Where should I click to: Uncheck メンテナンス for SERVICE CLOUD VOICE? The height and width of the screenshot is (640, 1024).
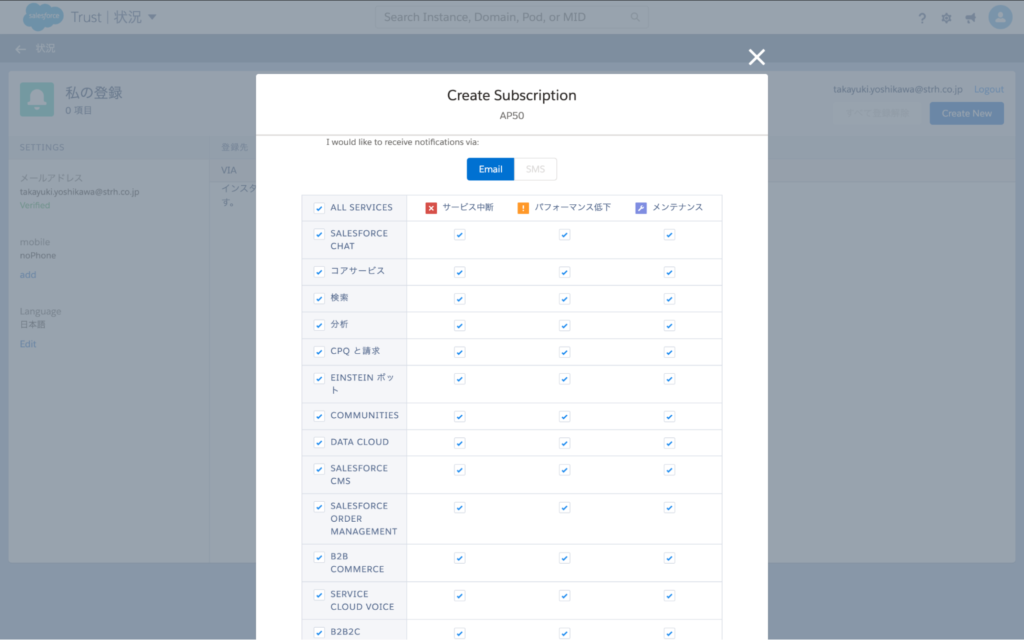tap(669, 596)
